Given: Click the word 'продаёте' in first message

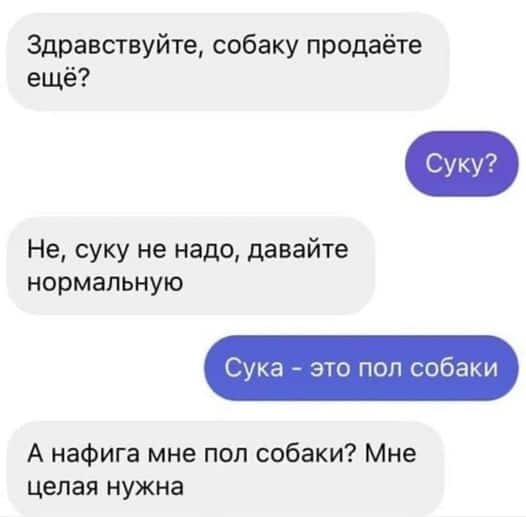Looking at the screenshot, I should 364,45.
